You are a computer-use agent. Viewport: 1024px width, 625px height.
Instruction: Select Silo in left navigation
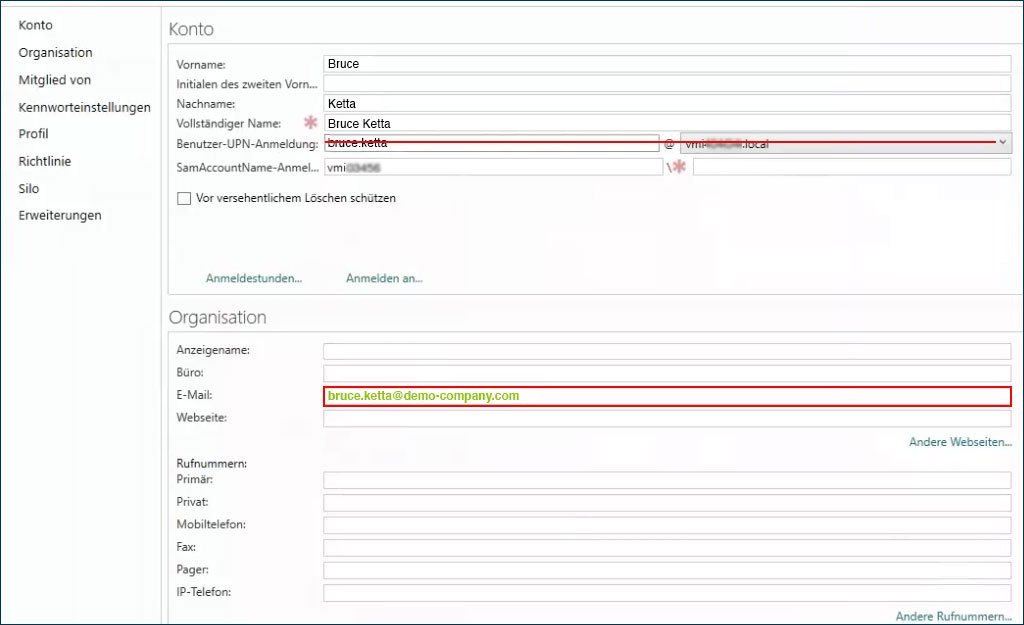click(x=28, y=188)
